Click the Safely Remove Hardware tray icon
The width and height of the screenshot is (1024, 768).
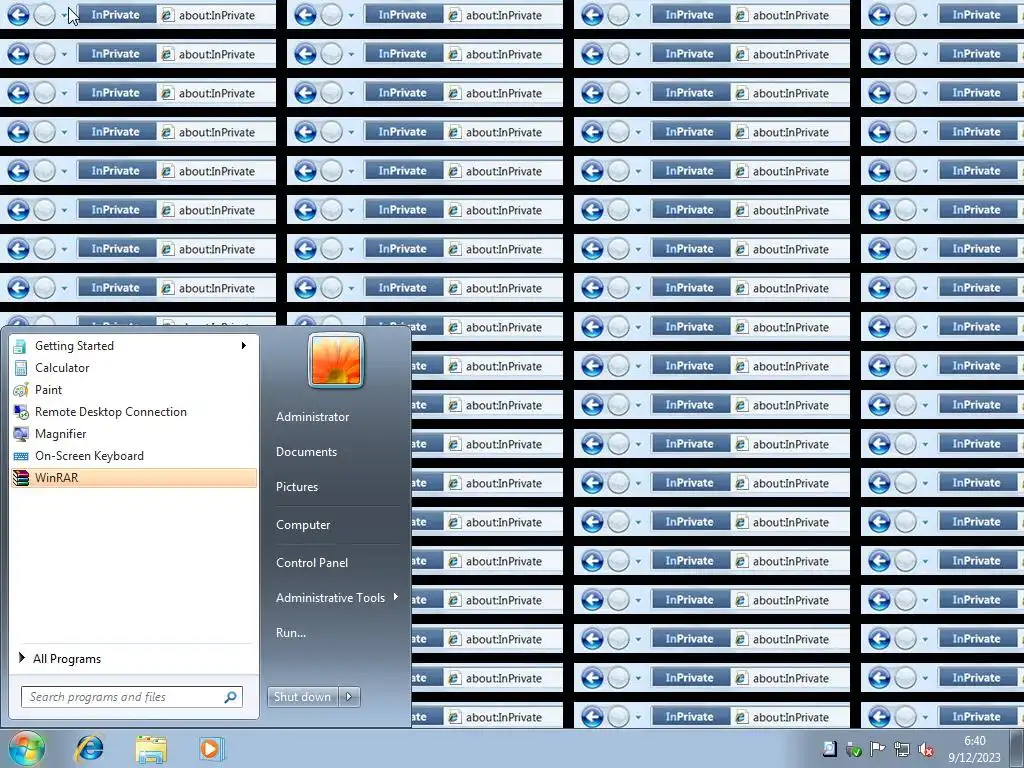pyautogui.click(x=854, y=749)
